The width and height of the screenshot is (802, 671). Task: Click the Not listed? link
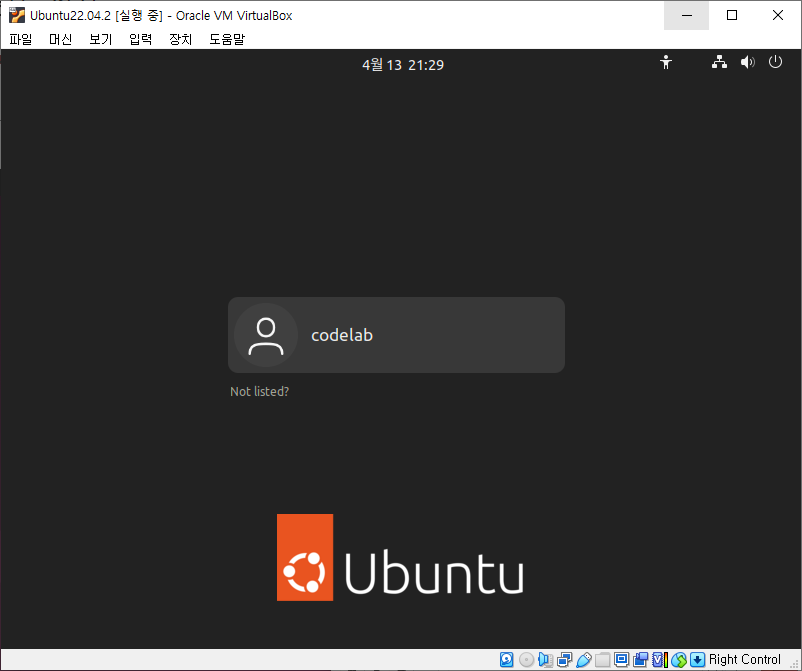(x=259, y=392)
